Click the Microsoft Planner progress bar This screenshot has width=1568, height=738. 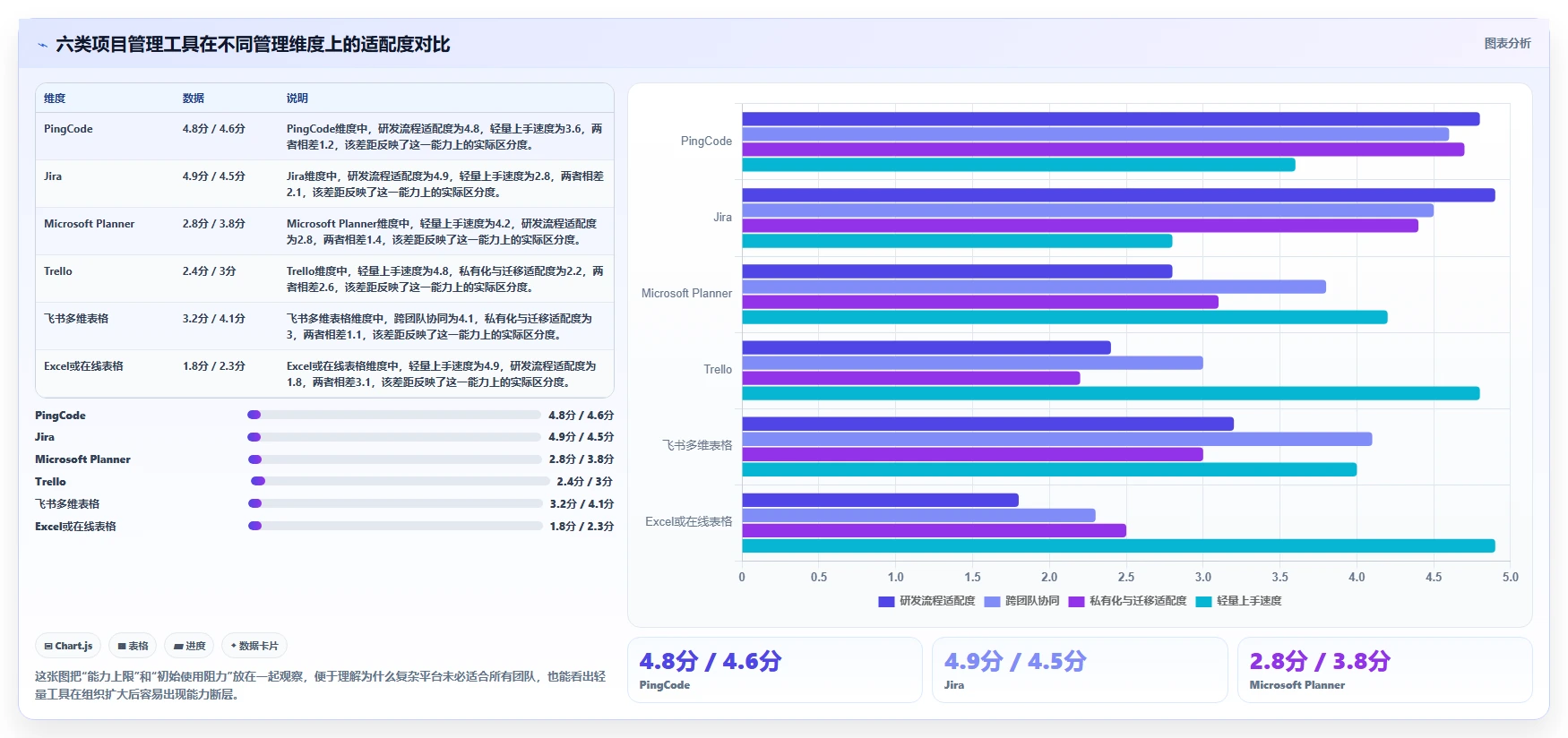(x=395, y=459)
